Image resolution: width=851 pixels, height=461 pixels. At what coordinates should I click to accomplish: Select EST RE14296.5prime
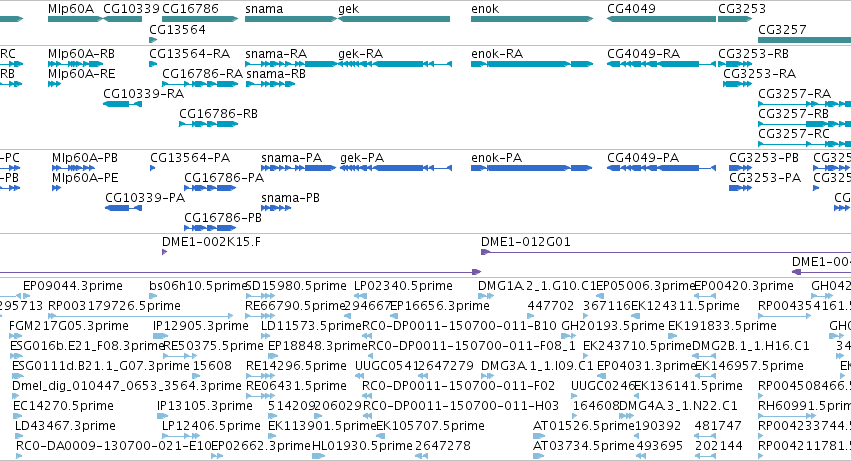pos(296,367)
